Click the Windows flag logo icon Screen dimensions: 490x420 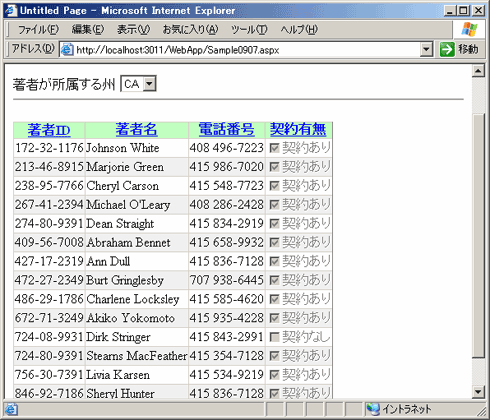(x=469, y=30)
